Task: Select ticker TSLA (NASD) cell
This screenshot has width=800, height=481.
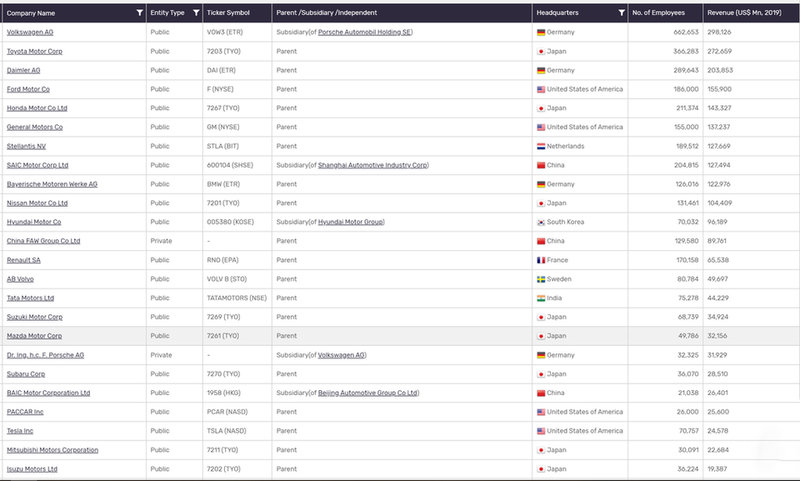Action: [226, 431]
